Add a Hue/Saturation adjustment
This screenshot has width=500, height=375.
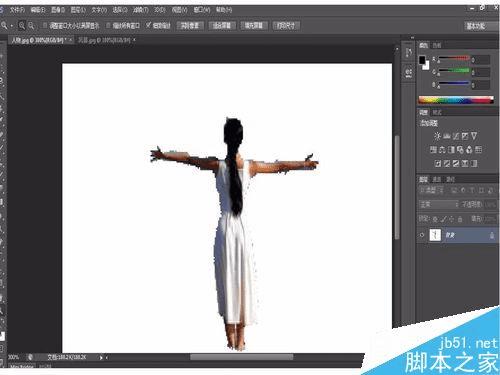[433, 149]
